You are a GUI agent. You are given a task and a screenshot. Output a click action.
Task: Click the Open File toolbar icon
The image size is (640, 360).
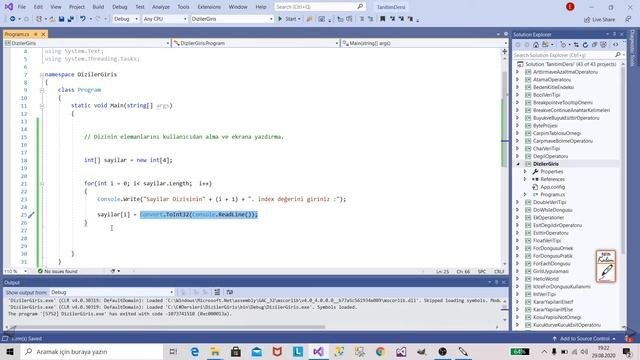point(52,19)
